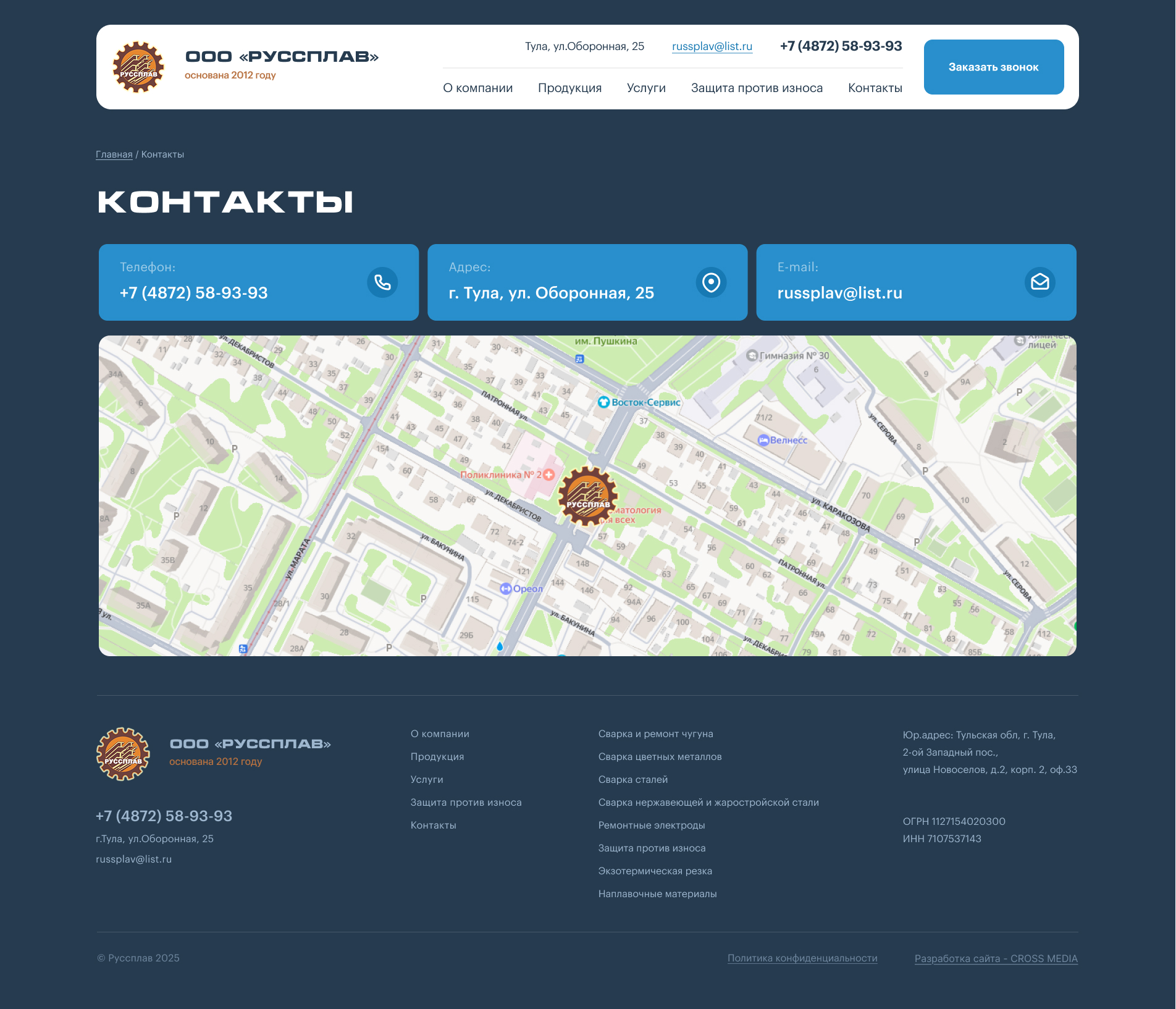This screenshot has height=1009, width=1176.
Task: Click the КОНТАКТЫ page heading
Action: coord(225,202)
